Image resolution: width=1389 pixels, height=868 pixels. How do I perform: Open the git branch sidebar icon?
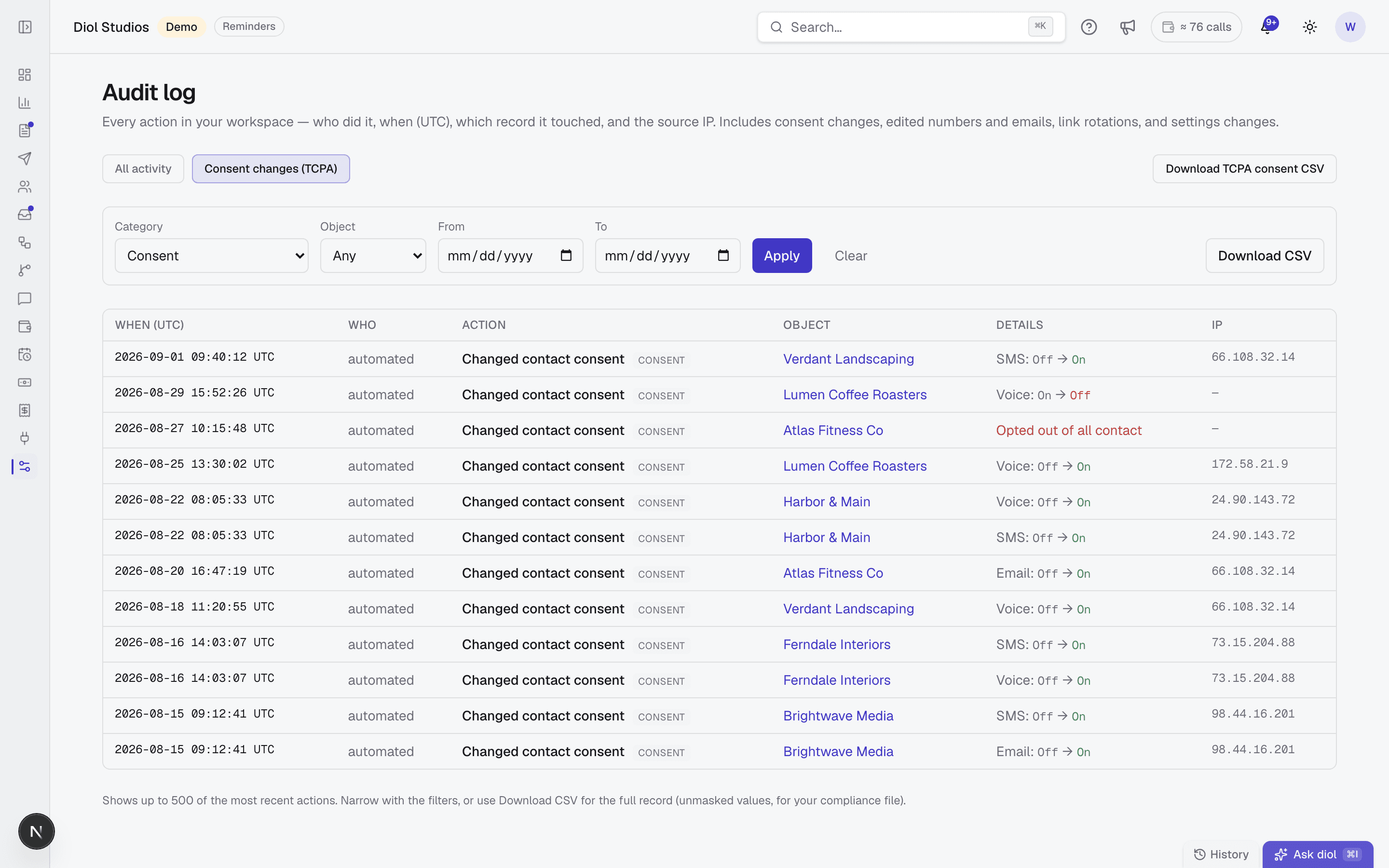(x=25, y=271)
